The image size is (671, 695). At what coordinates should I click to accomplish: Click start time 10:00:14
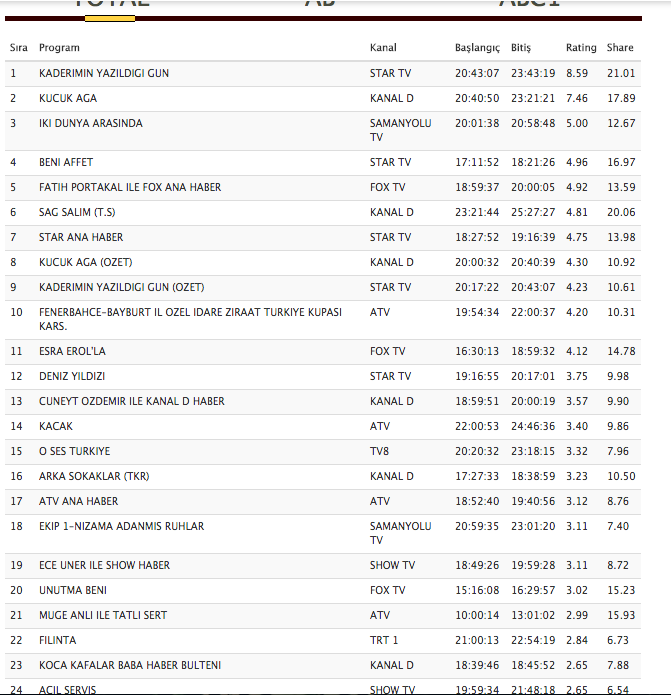[x=477, y=615]
